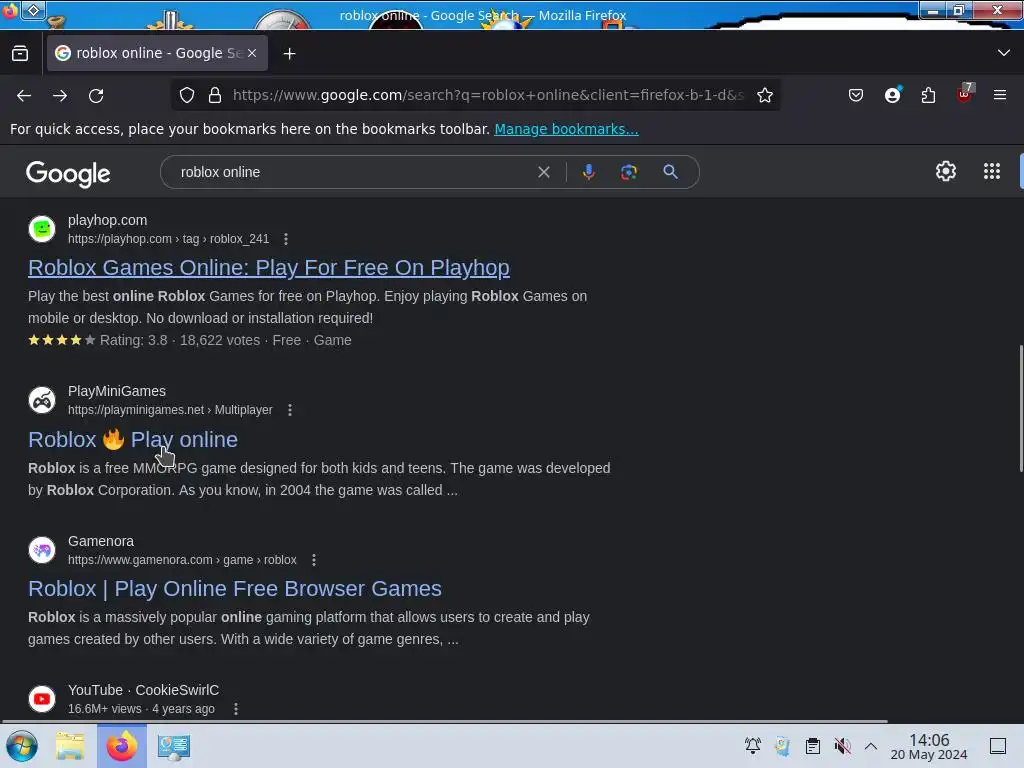The height and width of the screenshot is (768, 1024).
Task: Open the system monitor taskbar app
Action: pyautogui.click(x=173, y=746)
